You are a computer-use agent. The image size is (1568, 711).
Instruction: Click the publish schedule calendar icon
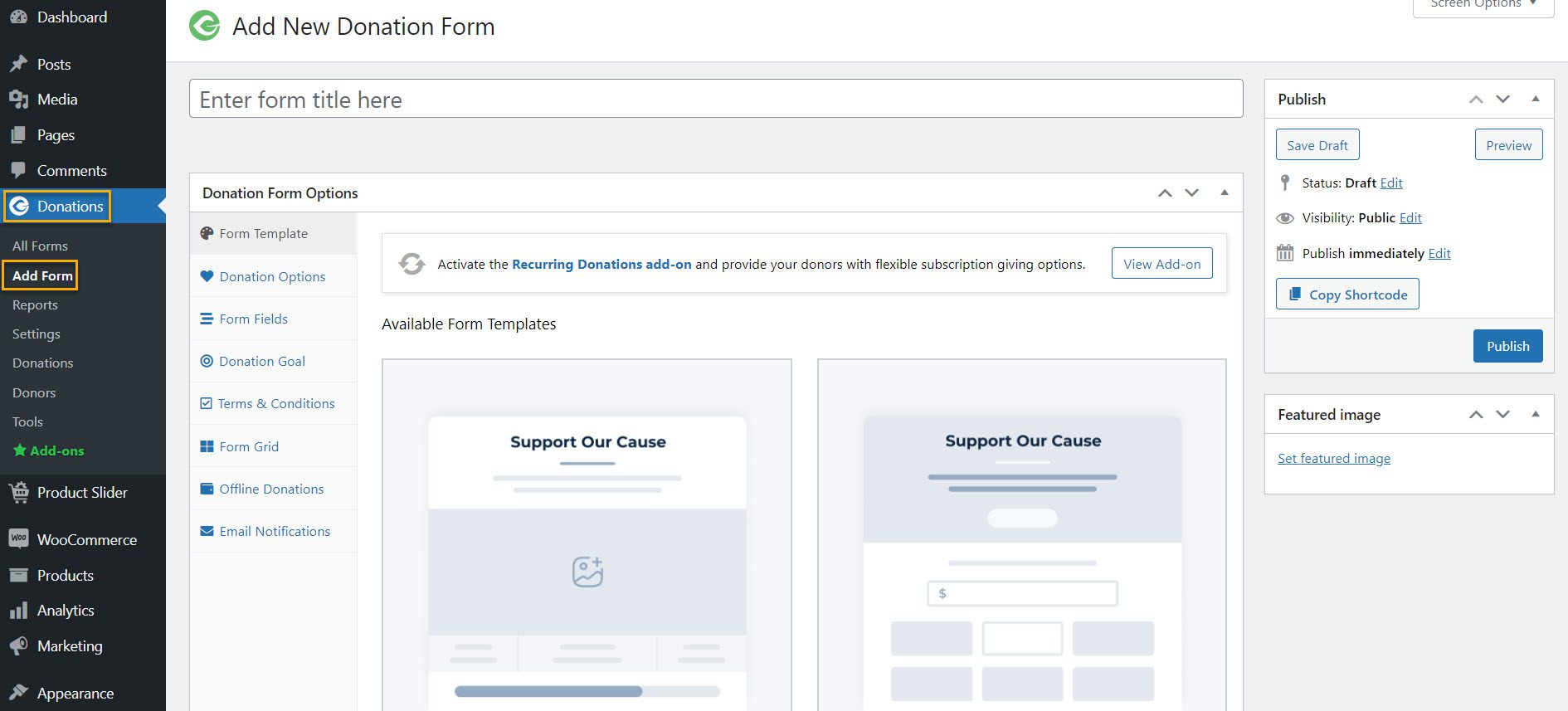point(1285,253)
